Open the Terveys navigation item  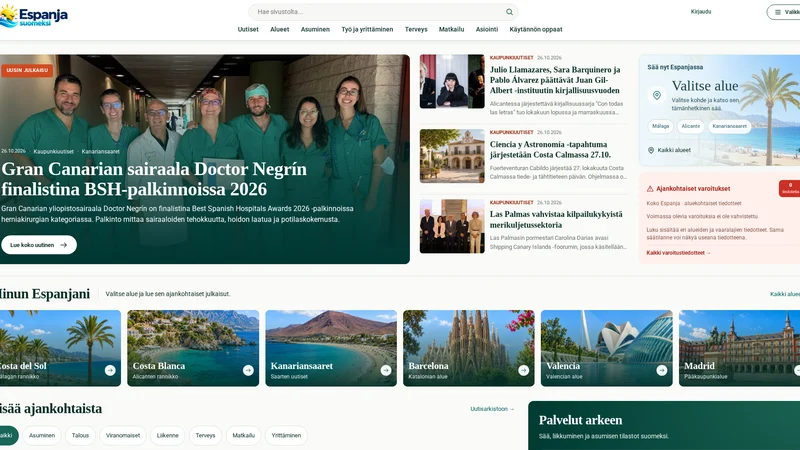[416, 30]
